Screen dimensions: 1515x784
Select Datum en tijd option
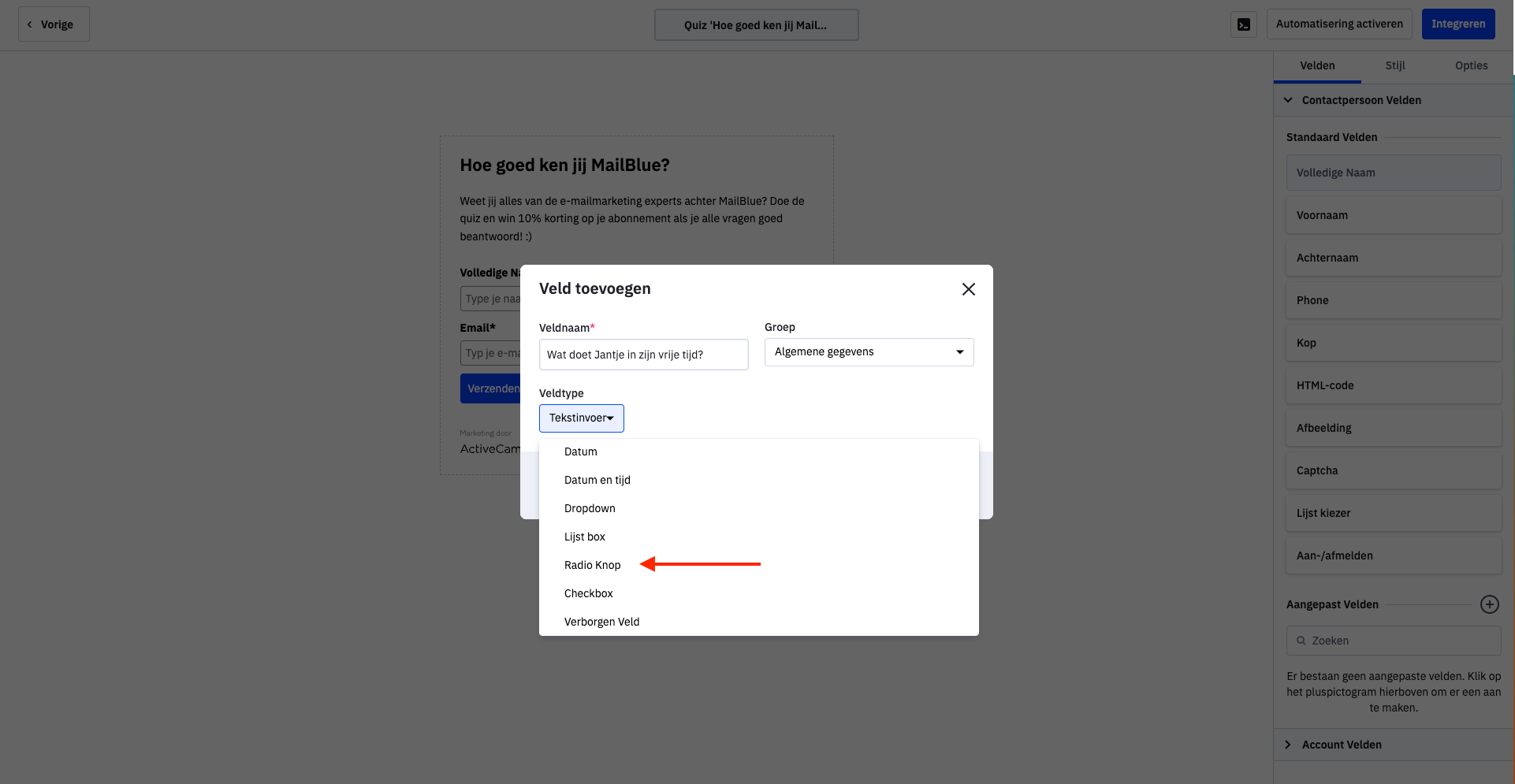(x=597, y=480)
